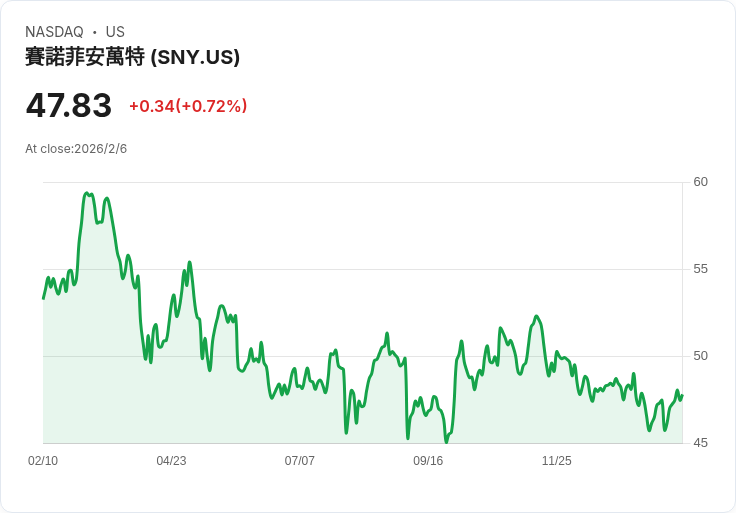Click the chart's highest peak near 59
The height and width of the screenshot is (513, 736).
click(x=86, y=193)
